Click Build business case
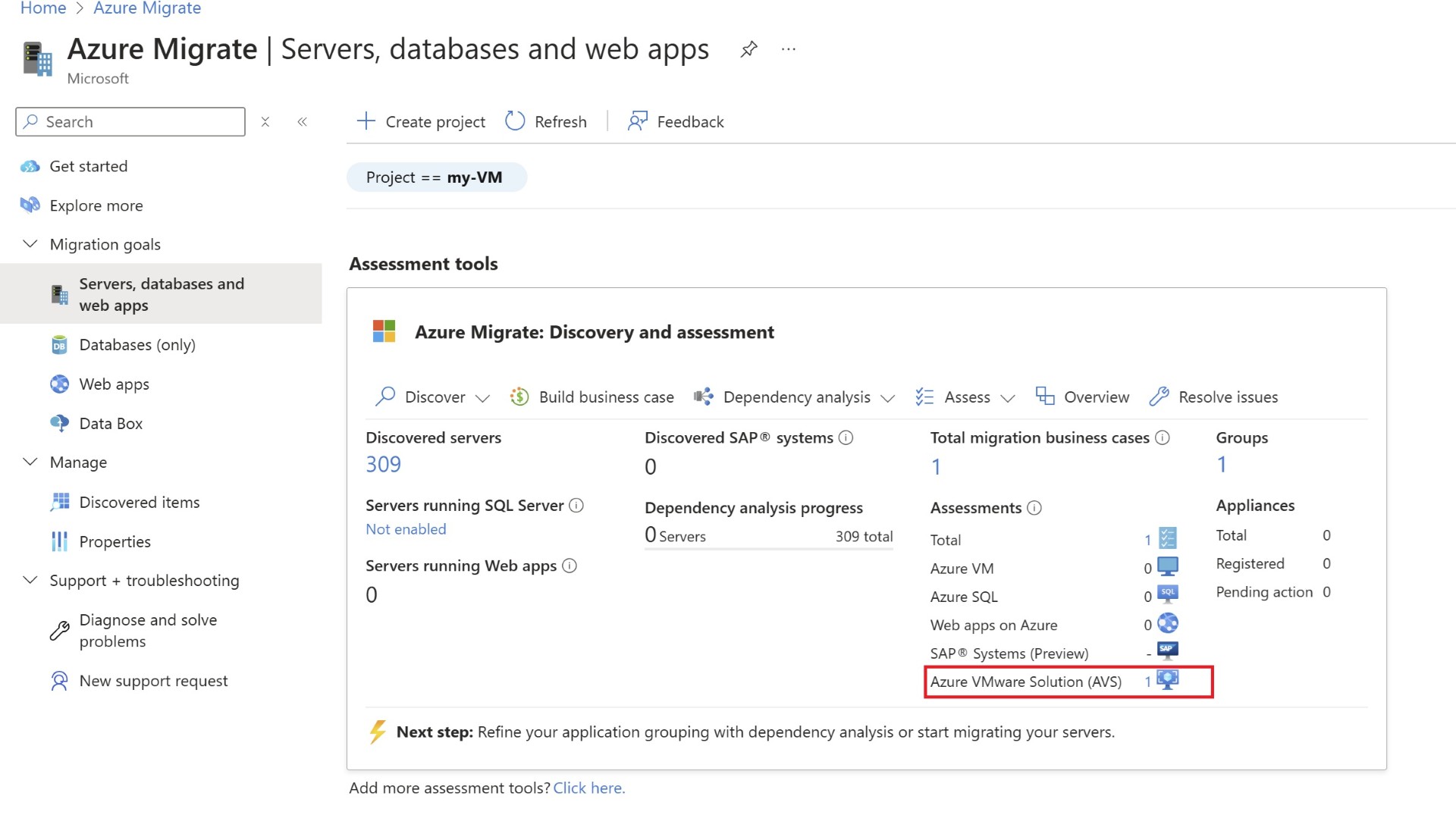Image resolution: width=1456 pixels, height=815 pixels. 591,397
